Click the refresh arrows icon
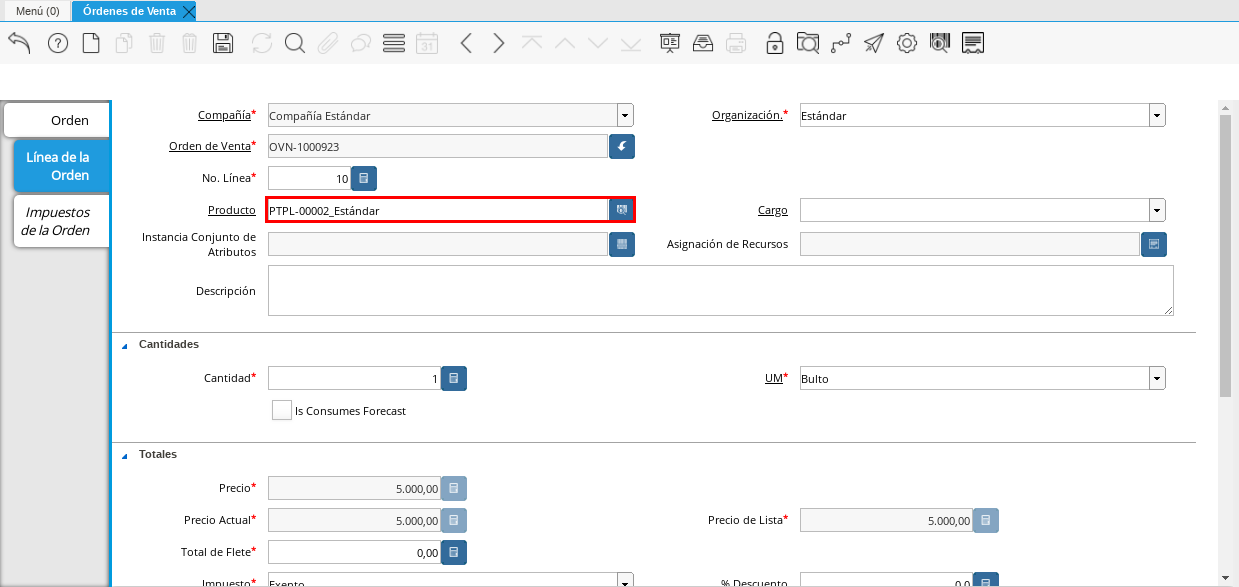The height and width of the screenshot is (587, 1239). 262,43
